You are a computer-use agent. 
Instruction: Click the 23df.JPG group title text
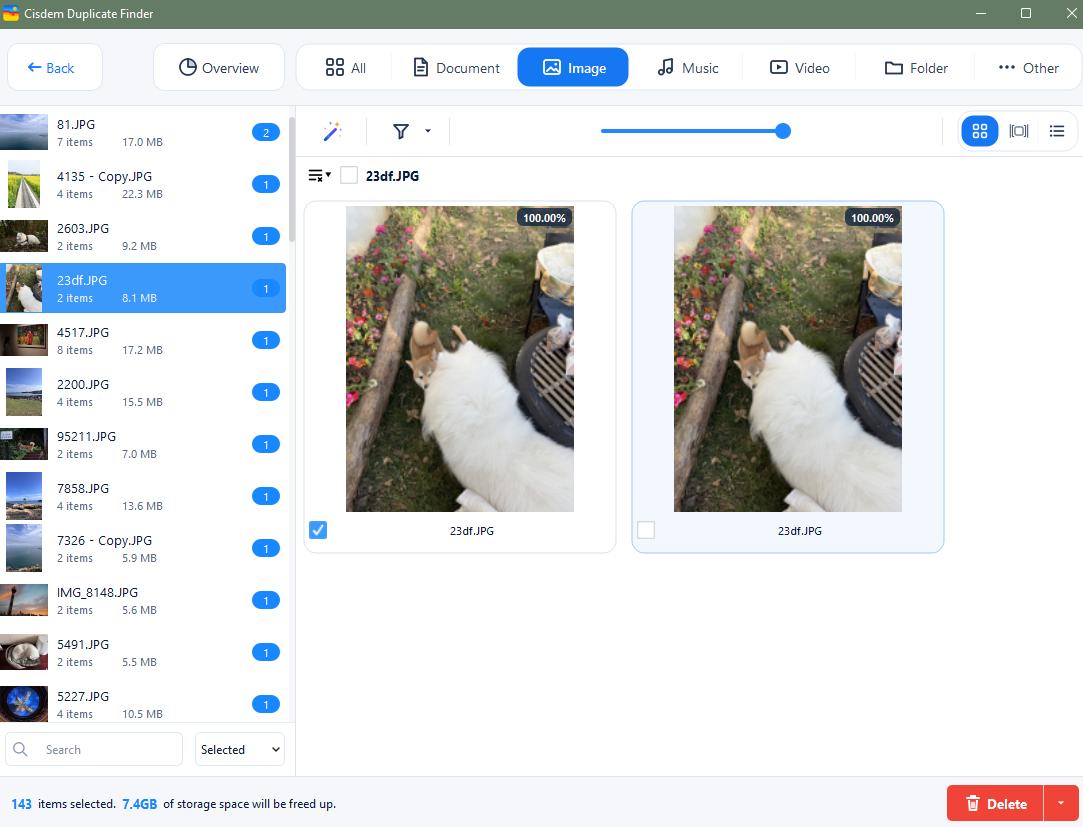pyautogui.click(x=392, y=175)
